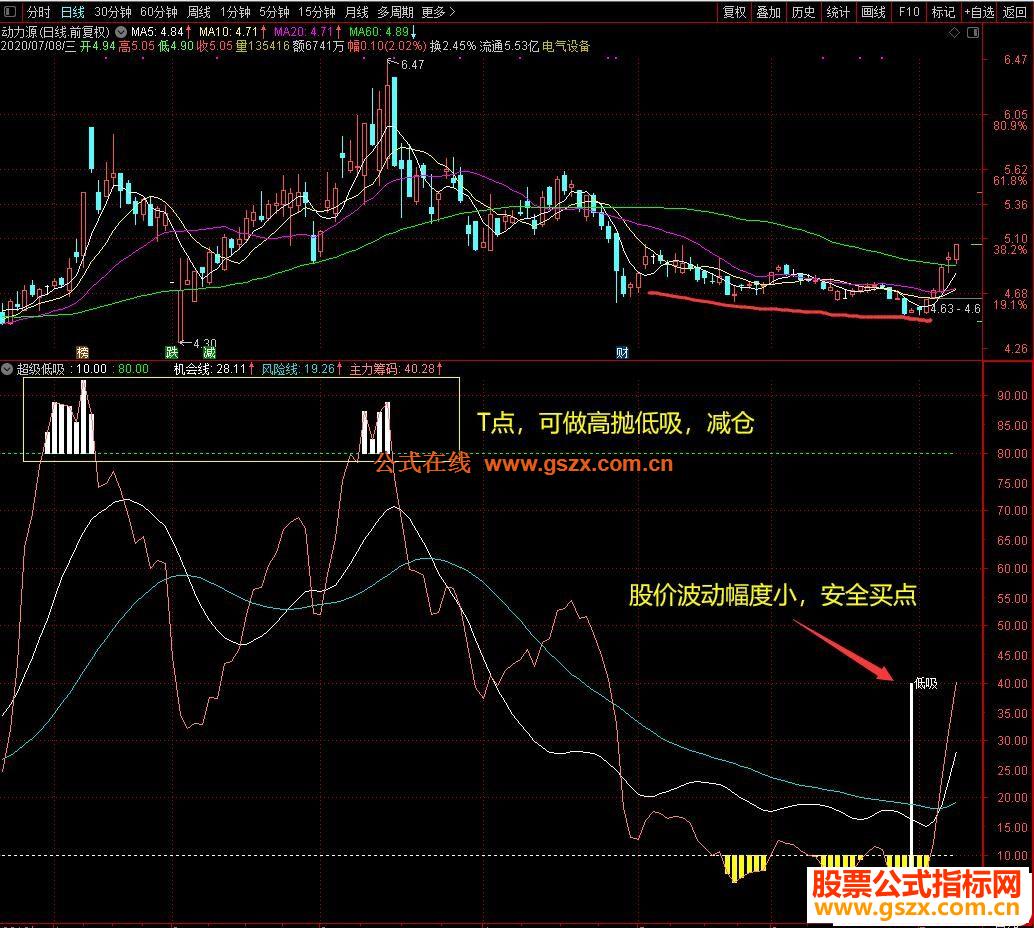Screen dimensions: 1034x928
Task: Click the 财 marker on the main chart
Action: (x=623, y=352)
